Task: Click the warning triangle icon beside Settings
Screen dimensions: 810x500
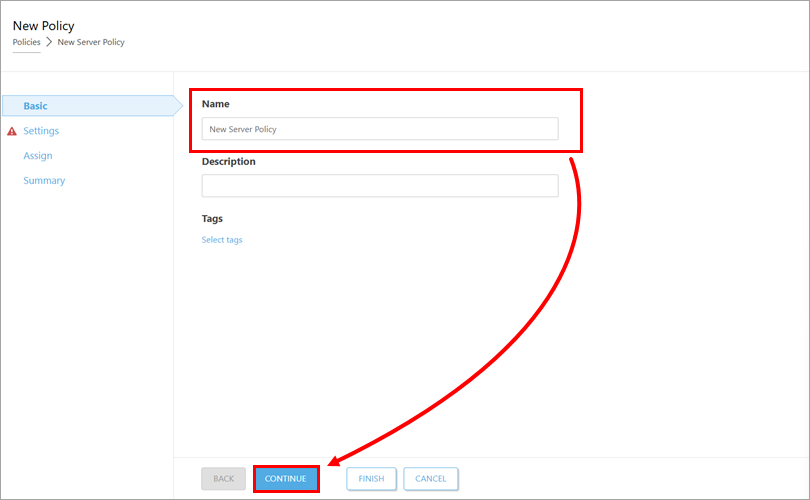Action: (11, 131)
